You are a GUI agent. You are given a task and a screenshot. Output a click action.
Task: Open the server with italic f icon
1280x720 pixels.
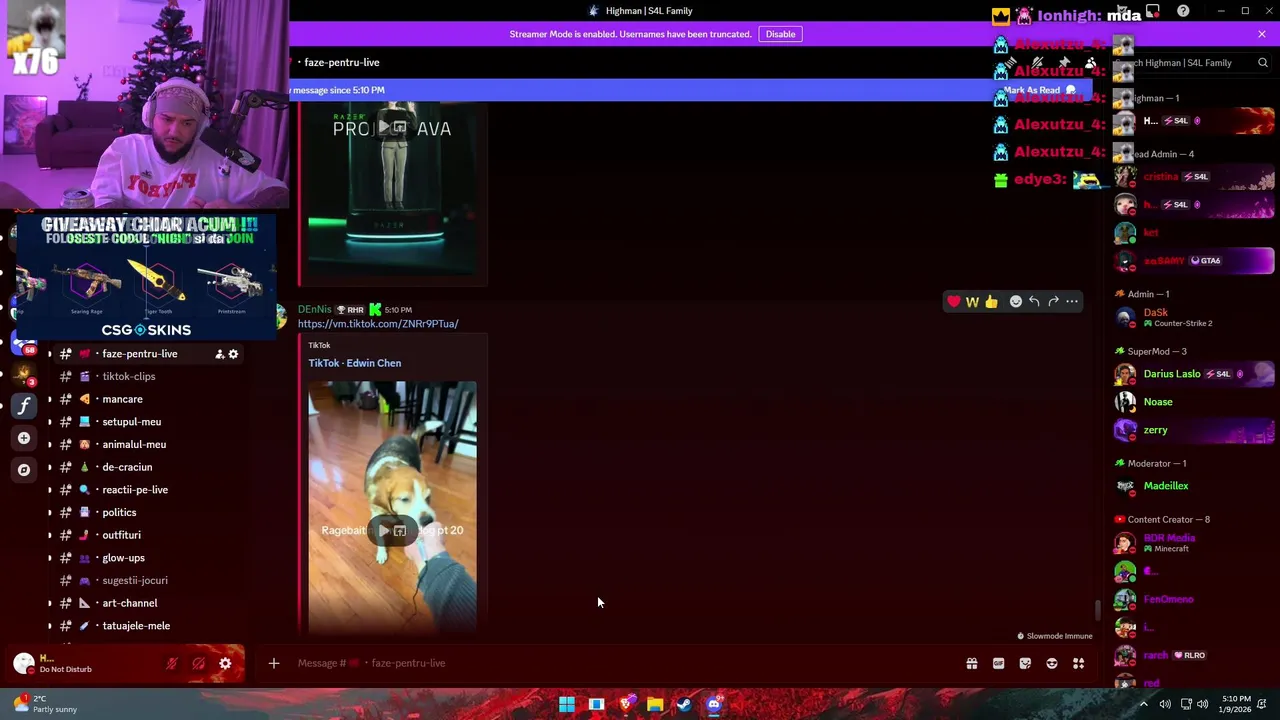coord(24,406)
